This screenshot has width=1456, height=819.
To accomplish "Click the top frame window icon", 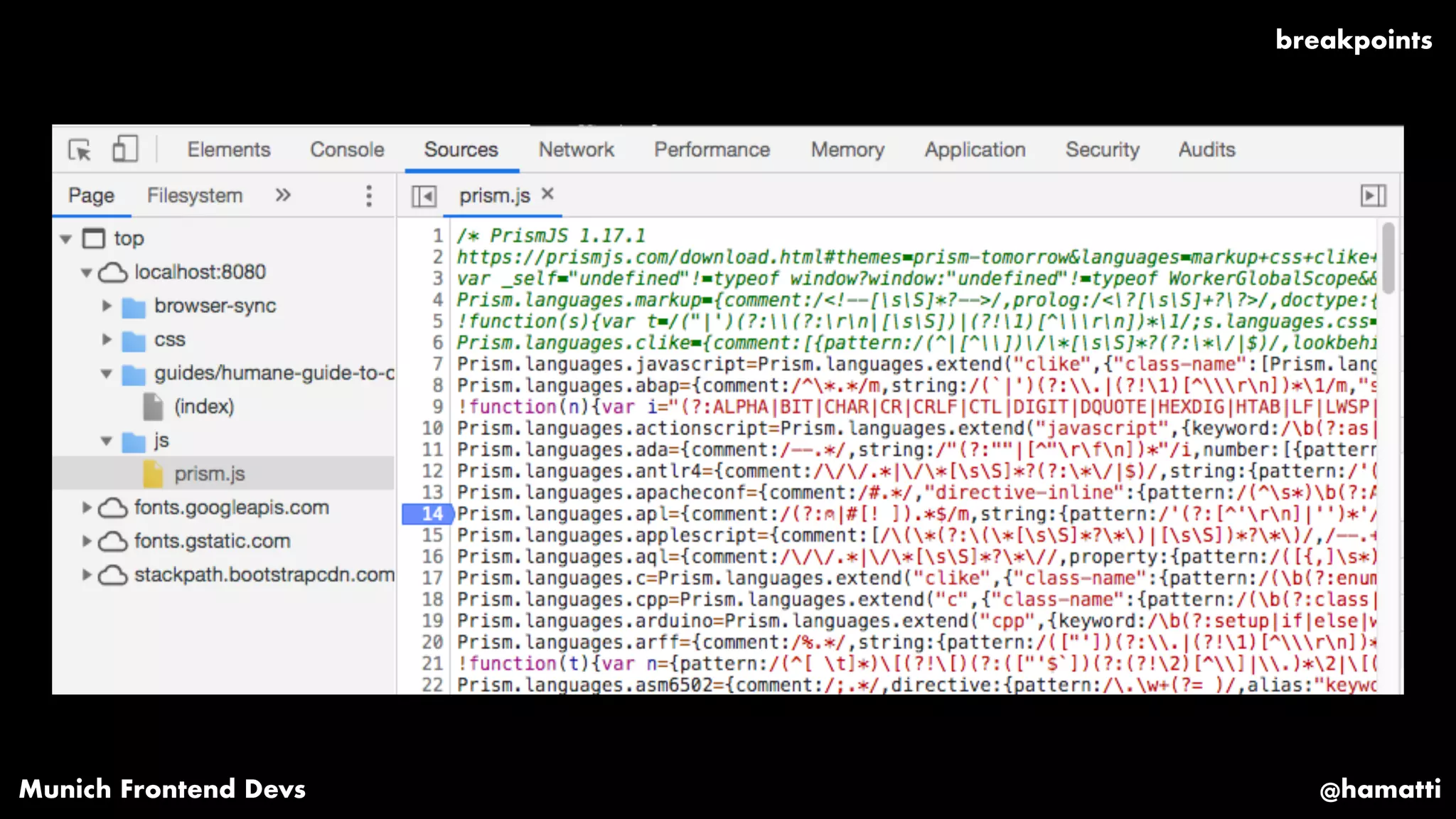I will [94, 238].
